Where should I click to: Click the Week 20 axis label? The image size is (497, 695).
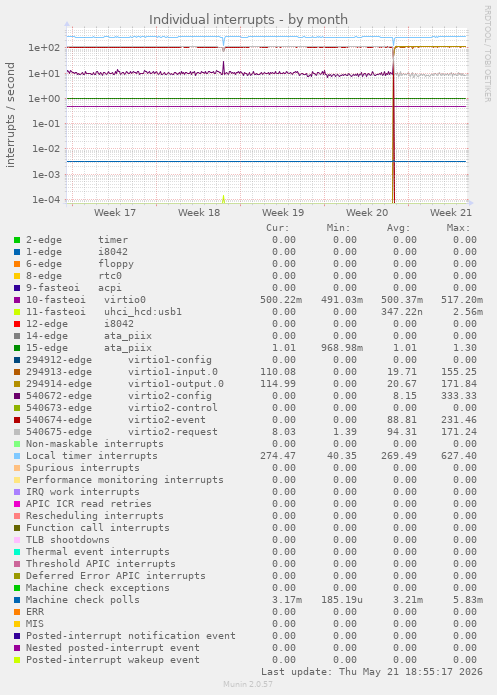click(x=367, y=213)
